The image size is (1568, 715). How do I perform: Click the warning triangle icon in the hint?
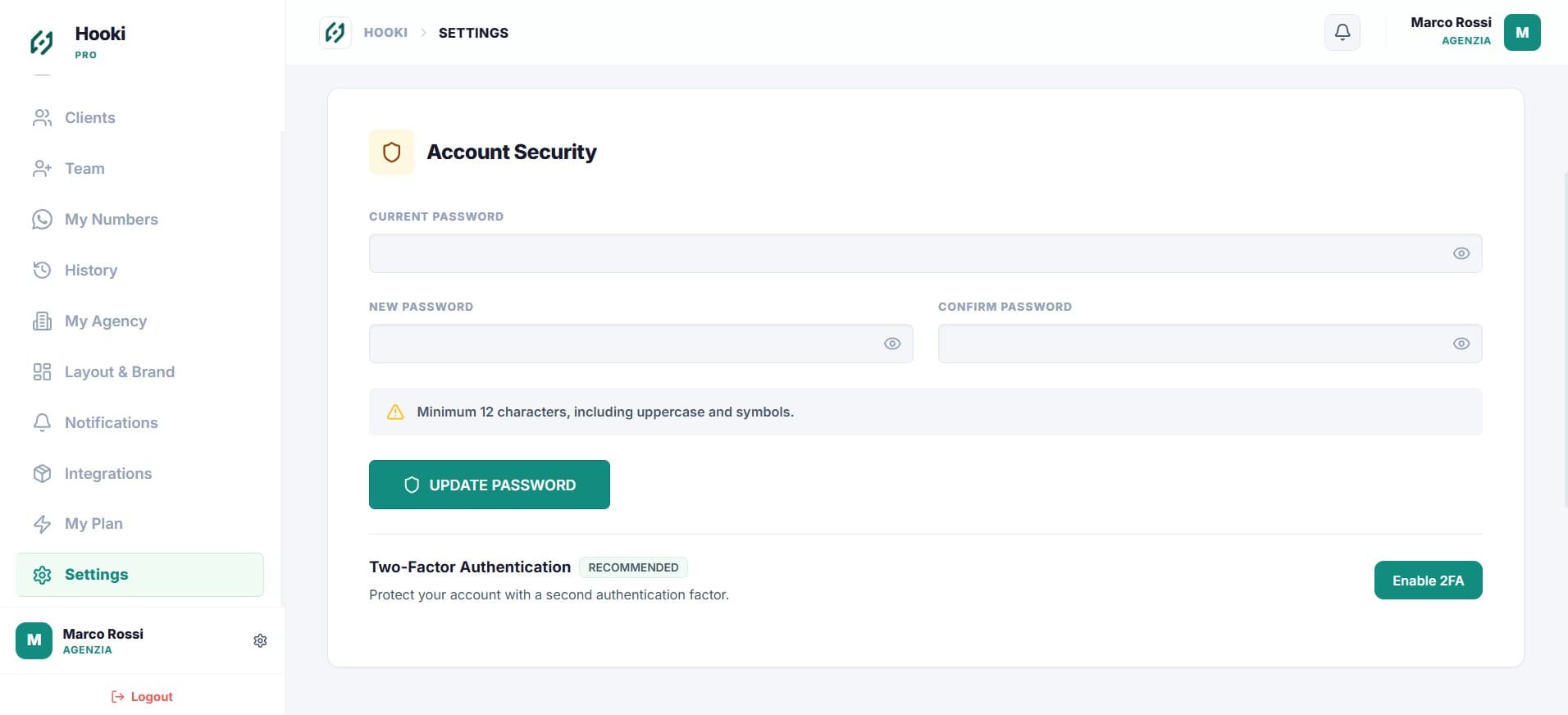pos(395,412)
